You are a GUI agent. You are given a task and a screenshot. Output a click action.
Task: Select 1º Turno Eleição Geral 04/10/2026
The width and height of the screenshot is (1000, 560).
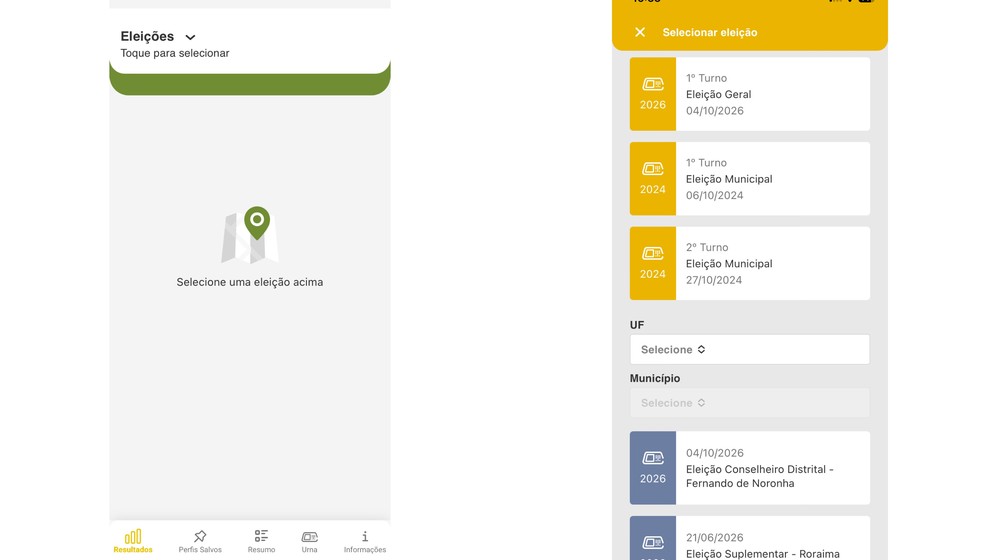click(749, 94)
